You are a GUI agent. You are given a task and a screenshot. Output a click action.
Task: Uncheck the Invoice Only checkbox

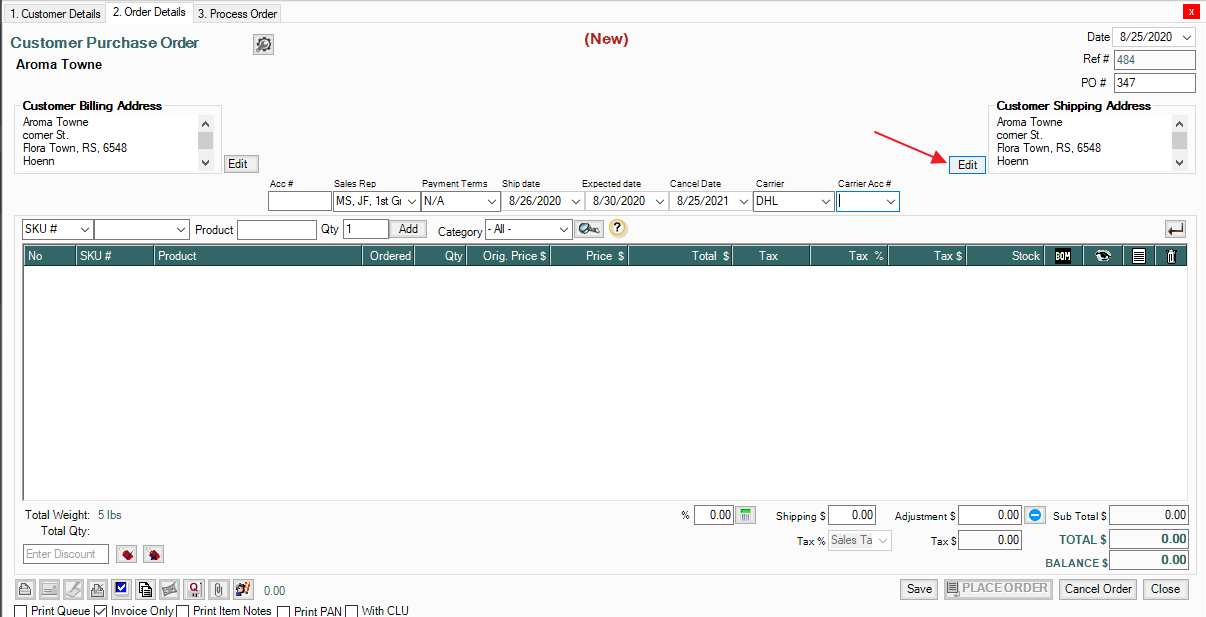tap(100, 611)
